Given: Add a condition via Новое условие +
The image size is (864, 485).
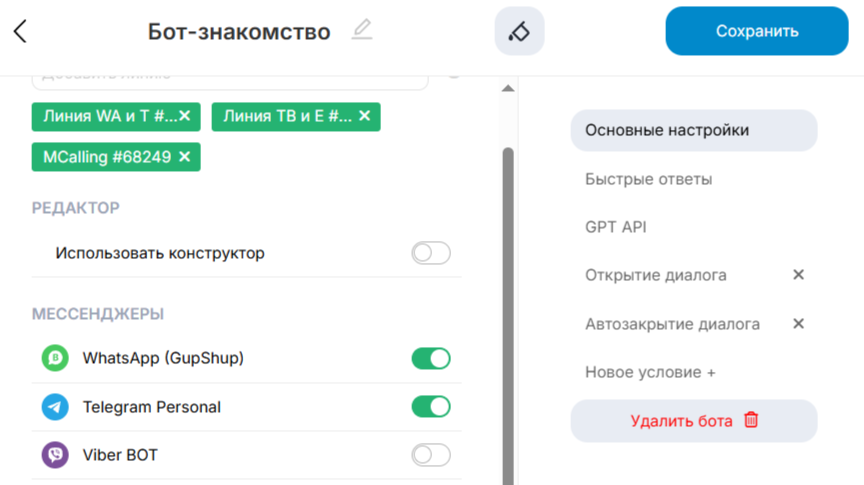Looking at the screenshot, I should [650, 372].
